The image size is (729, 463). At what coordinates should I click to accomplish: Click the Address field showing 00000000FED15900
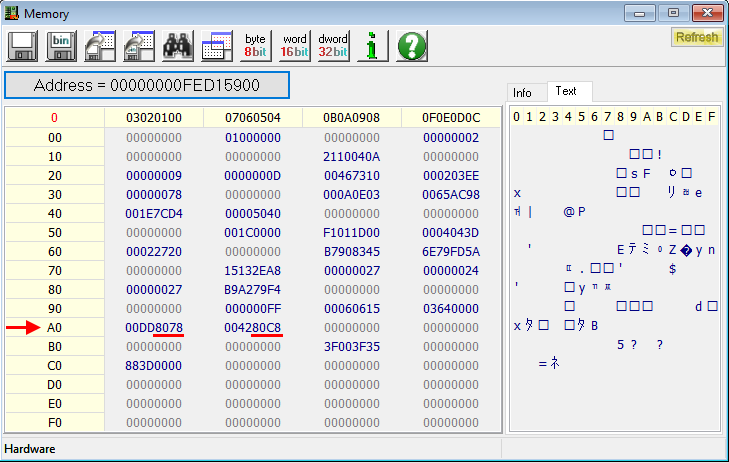coord(146,85)
